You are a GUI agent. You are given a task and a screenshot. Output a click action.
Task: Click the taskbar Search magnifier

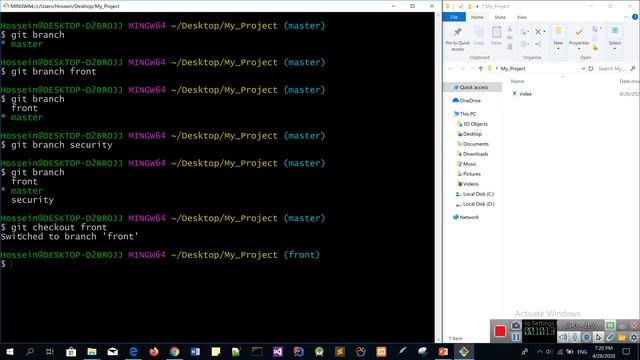(30, 351)
